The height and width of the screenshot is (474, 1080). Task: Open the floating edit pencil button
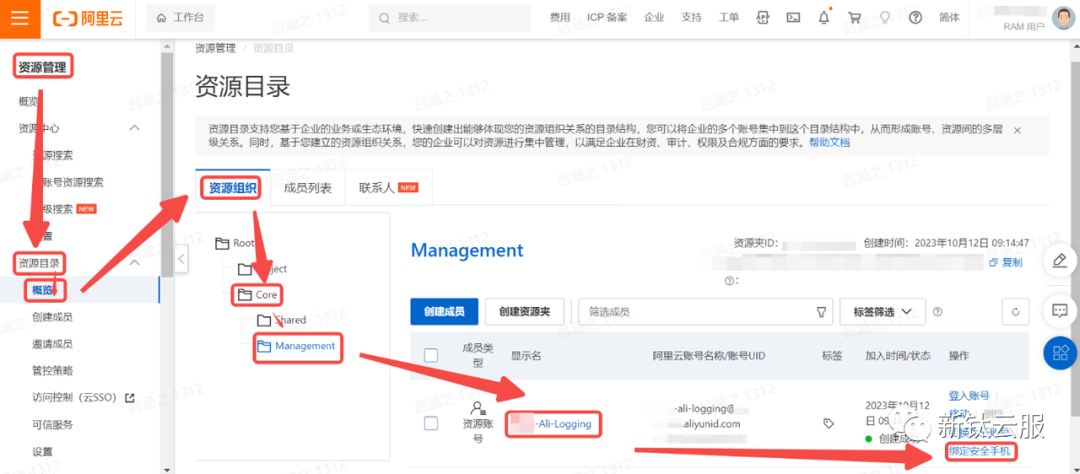(x=1061, y=261)
